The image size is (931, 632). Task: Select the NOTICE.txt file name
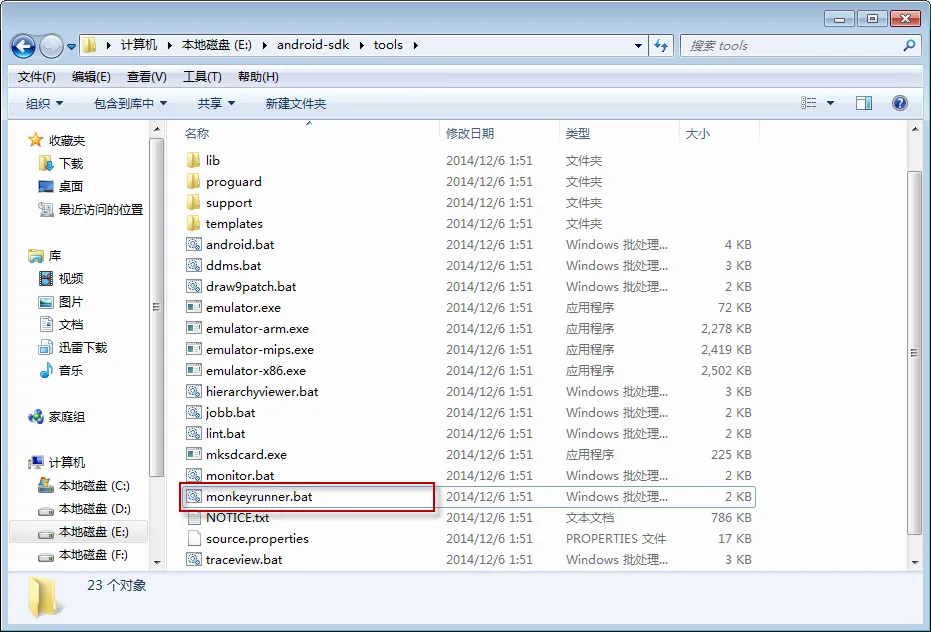point(238,517)
